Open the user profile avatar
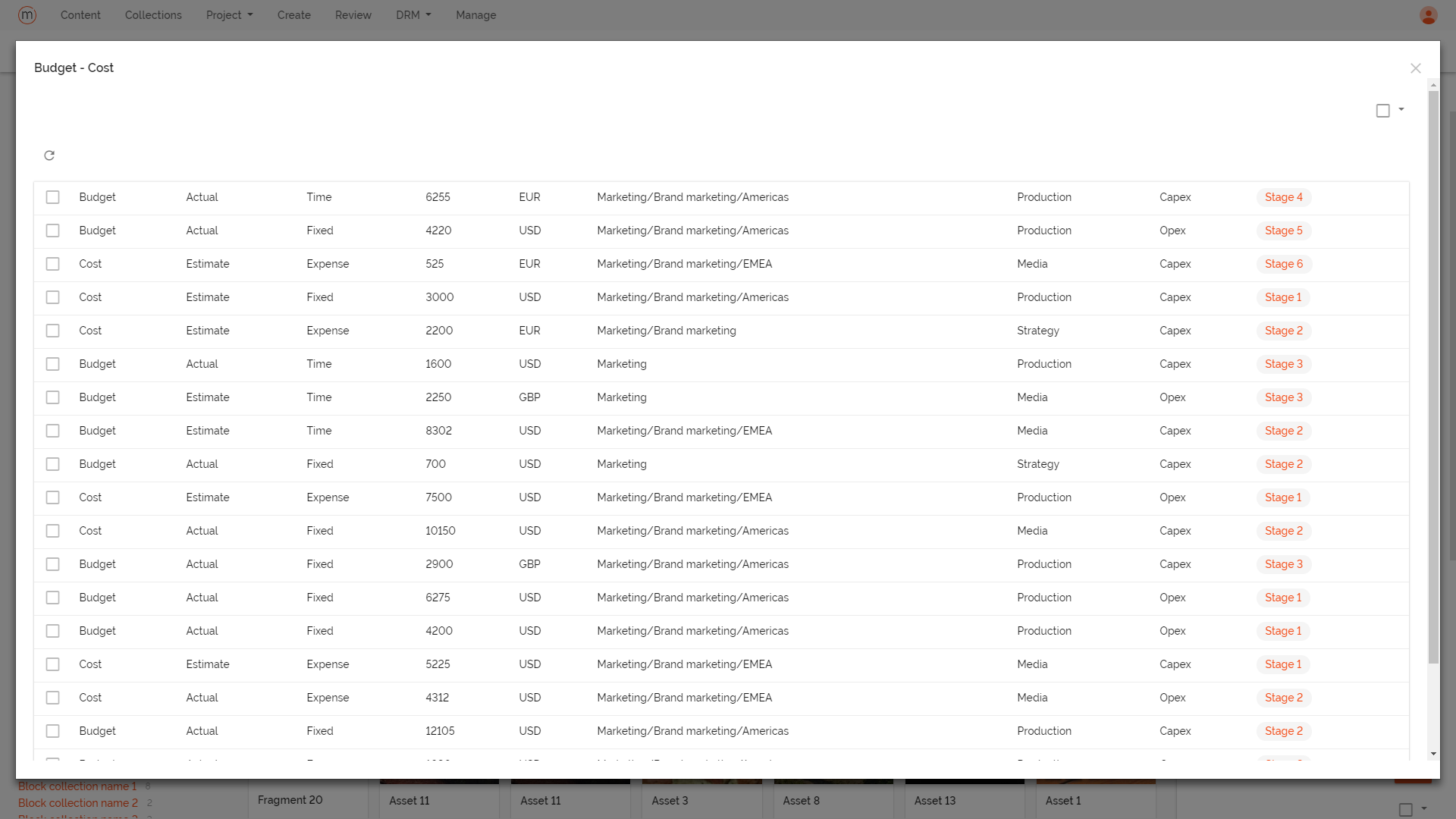The image size is (1456, 819). tap(1429, 15)
